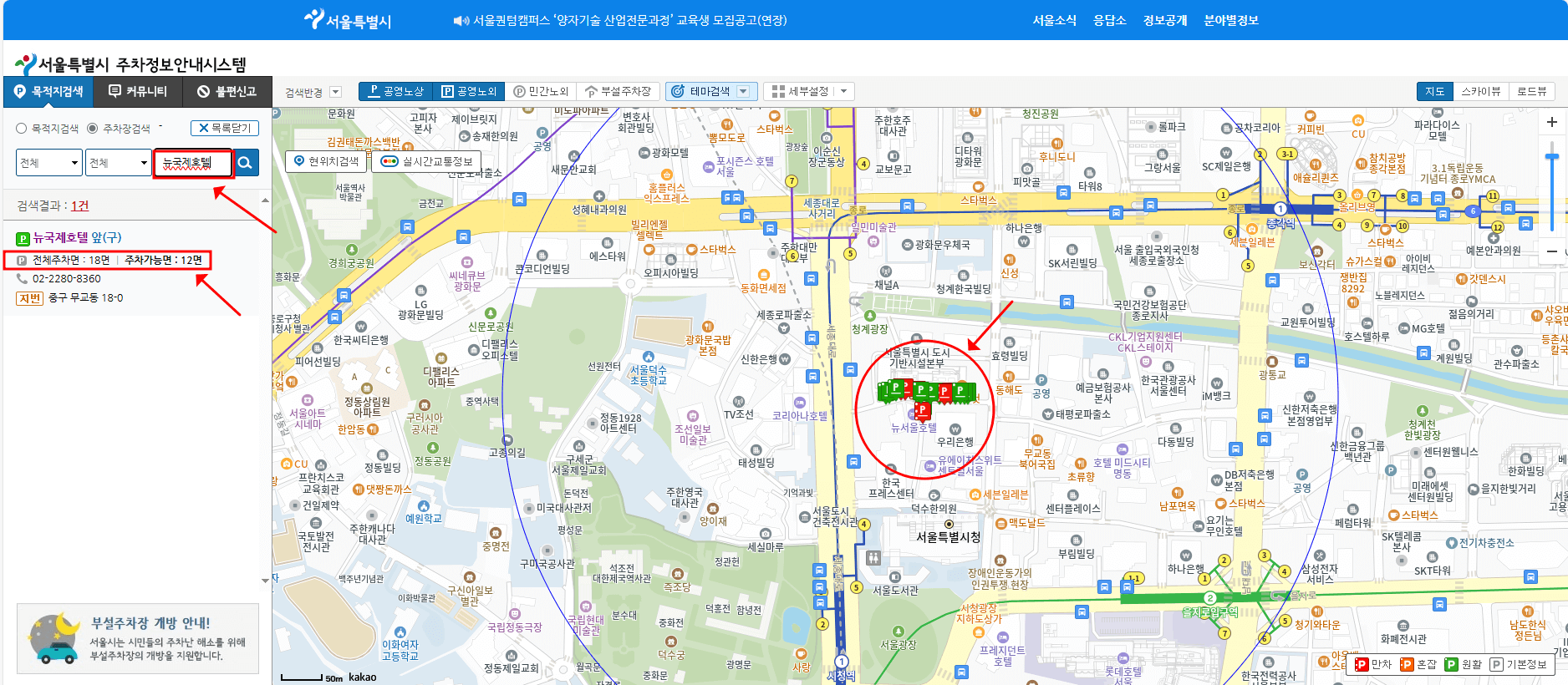Image resolution: width=1568 pixels, height=685 pixels.
Task: Select the 지도 map view tab
Action: pyautogui.click(x=1434, y=91)
